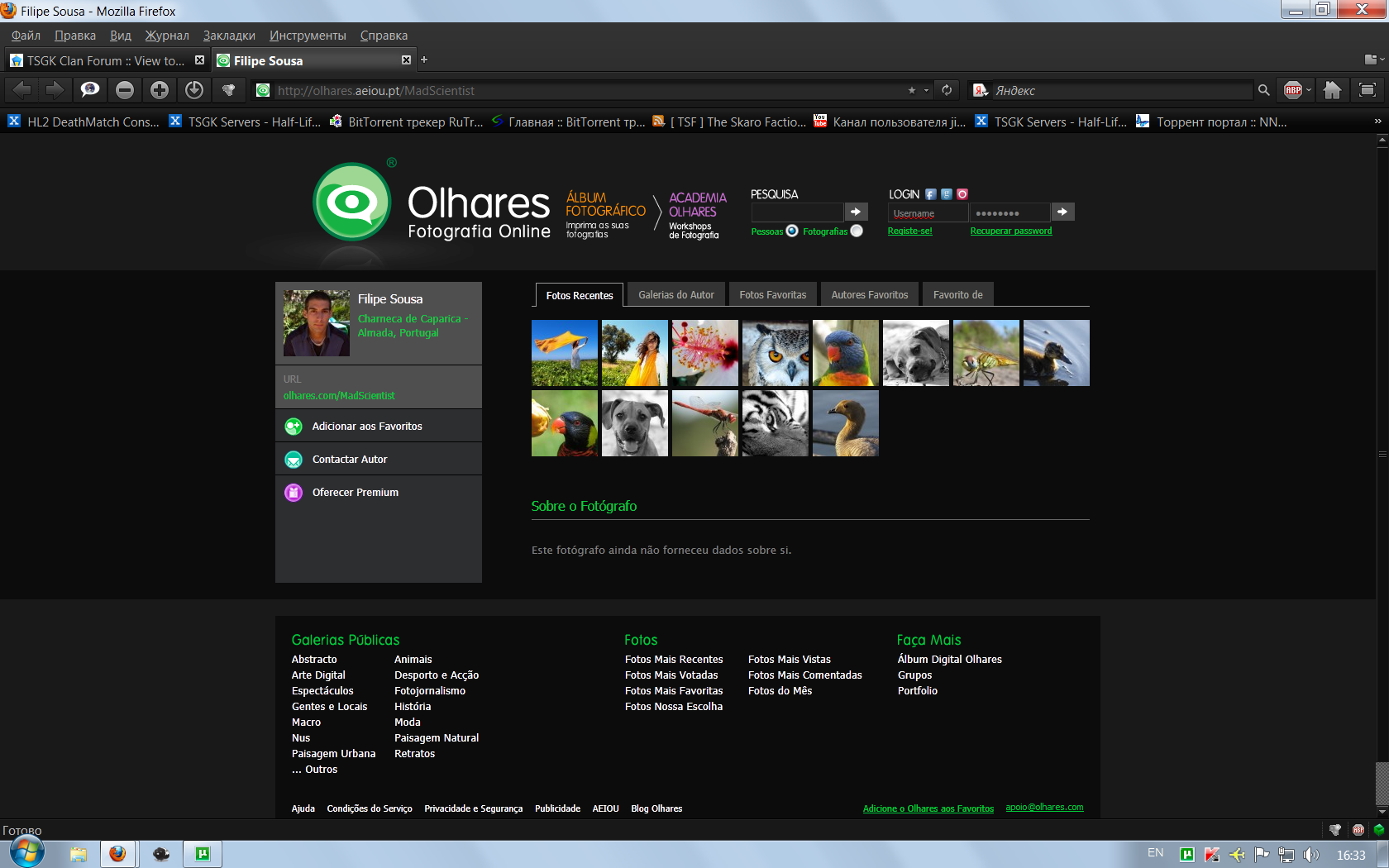Open the owl photo thumbnail

click(775, 353)
